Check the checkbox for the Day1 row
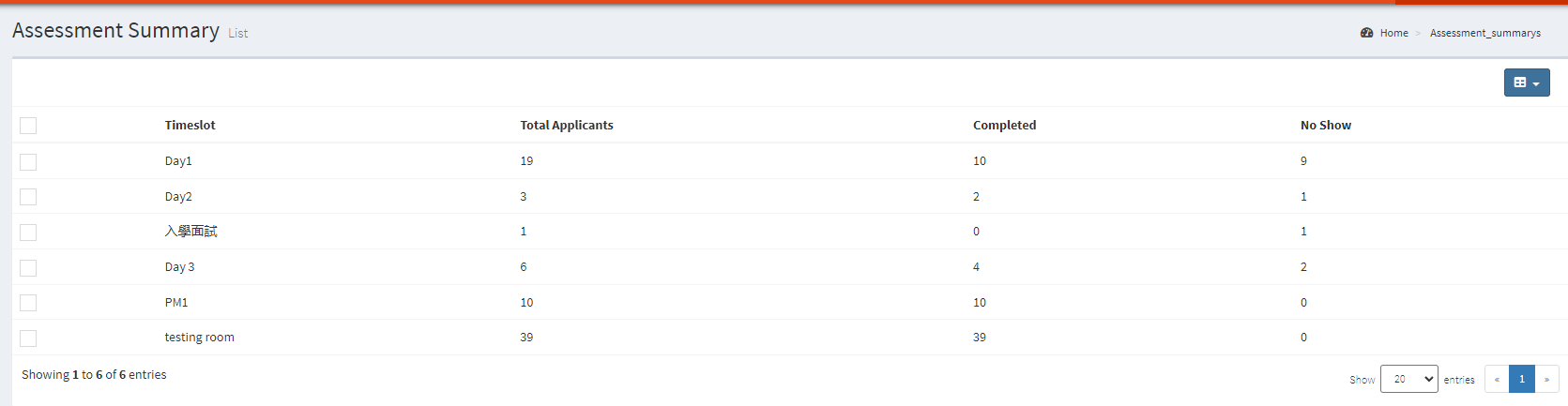 28,162
